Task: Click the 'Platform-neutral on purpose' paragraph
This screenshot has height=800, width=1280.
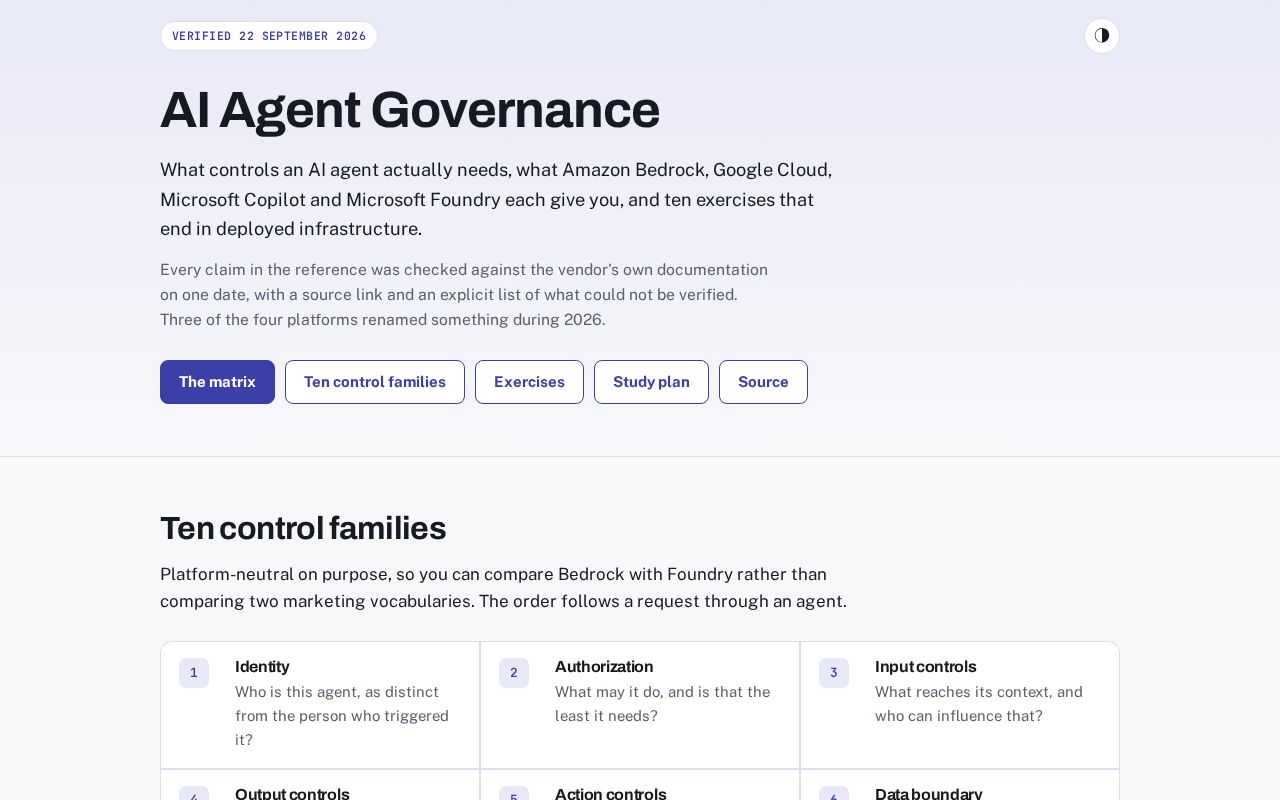Action: 503,588
